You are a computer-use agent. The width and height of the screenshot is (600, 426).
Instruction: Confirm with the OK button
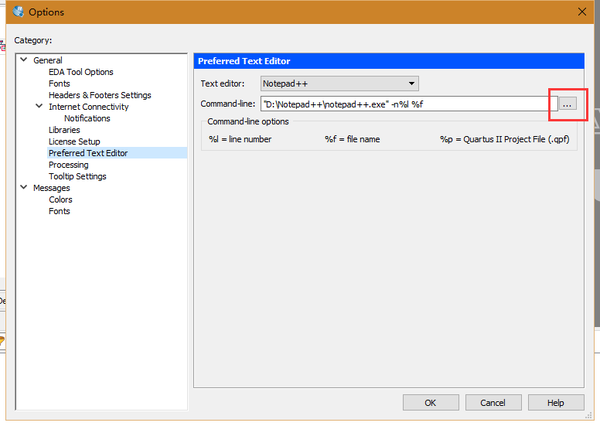tap(430, 403)
